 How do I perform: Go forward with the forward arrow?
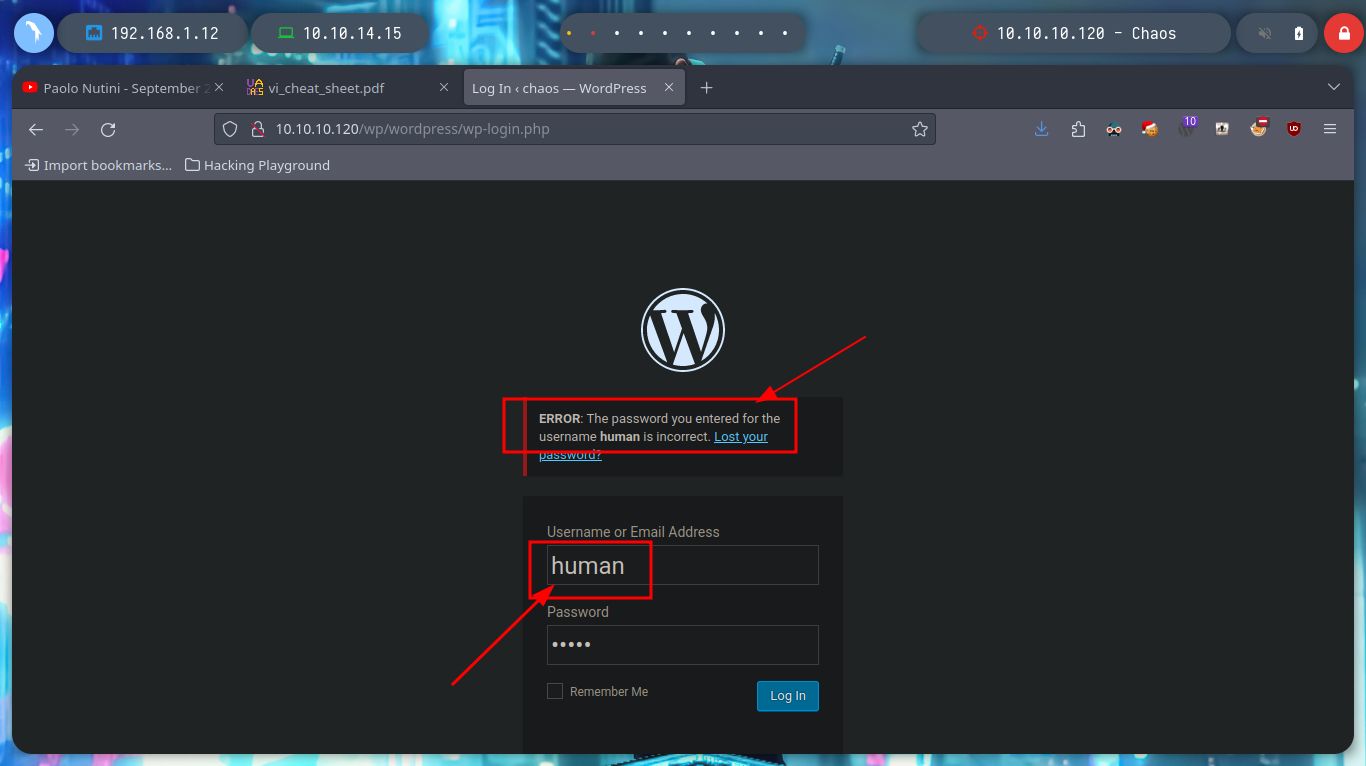[x=72, y=129]
